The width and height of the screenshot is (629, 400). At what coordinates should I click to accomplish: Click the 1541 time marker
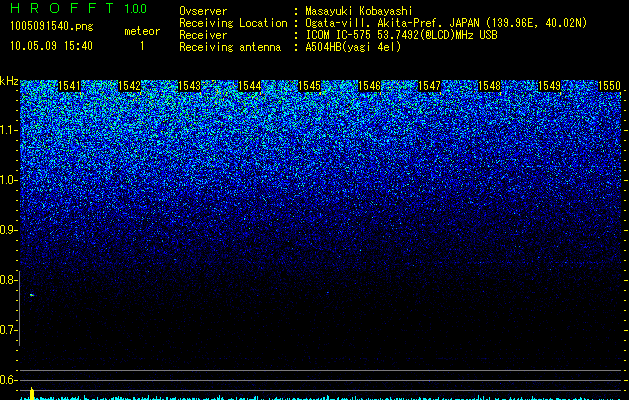[x=69, y=86]
